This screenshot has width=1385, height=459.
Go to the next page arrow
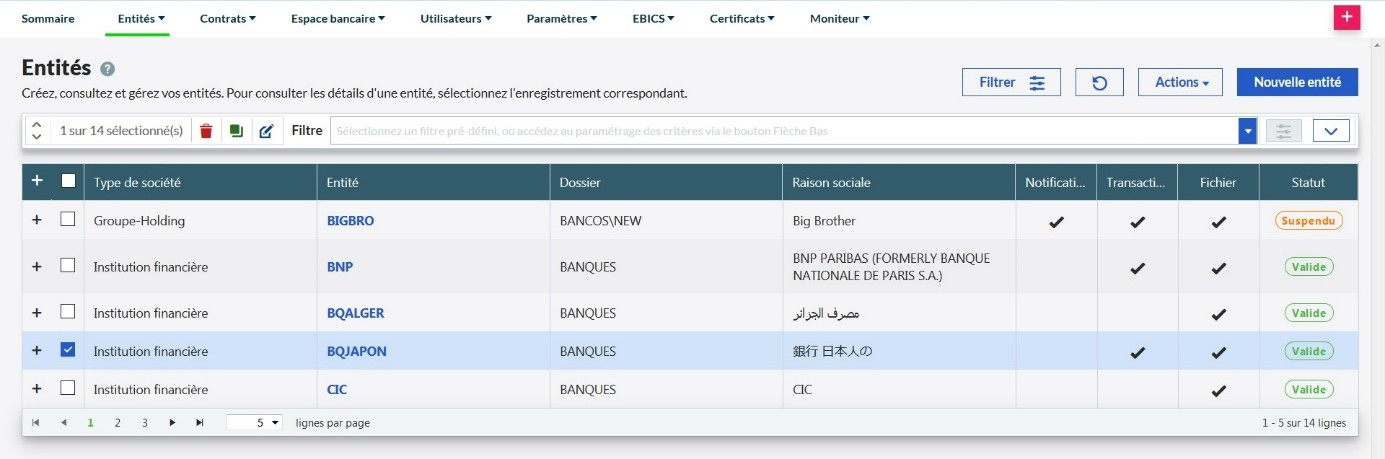pos(172,423)
